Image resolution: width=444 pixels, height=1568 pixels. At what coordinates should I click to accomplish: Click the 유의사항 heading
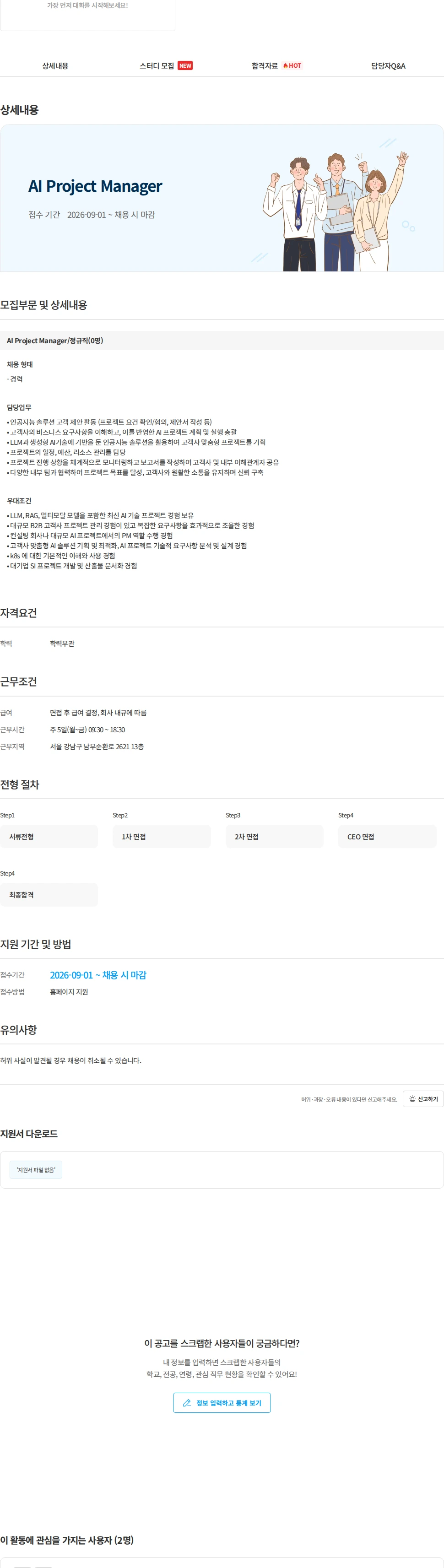(18, 1030)
